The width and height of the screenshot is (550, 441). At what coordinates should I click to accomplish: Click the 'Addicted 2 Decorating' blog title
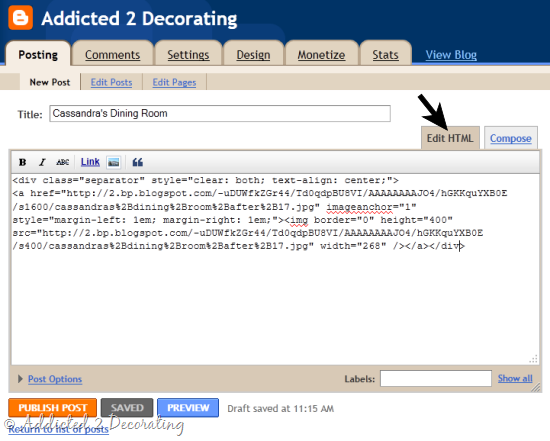pos(139,18)
